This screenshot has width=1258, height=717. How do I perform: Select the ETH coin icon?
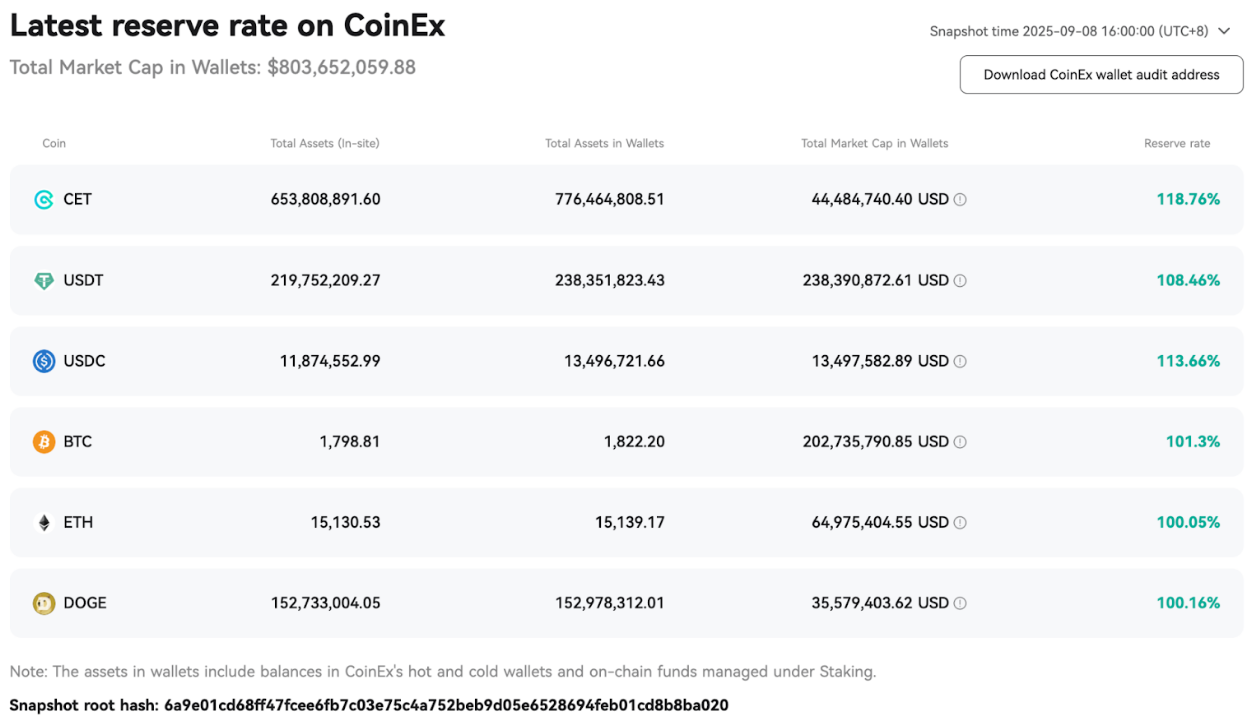[x=44, y=522]
